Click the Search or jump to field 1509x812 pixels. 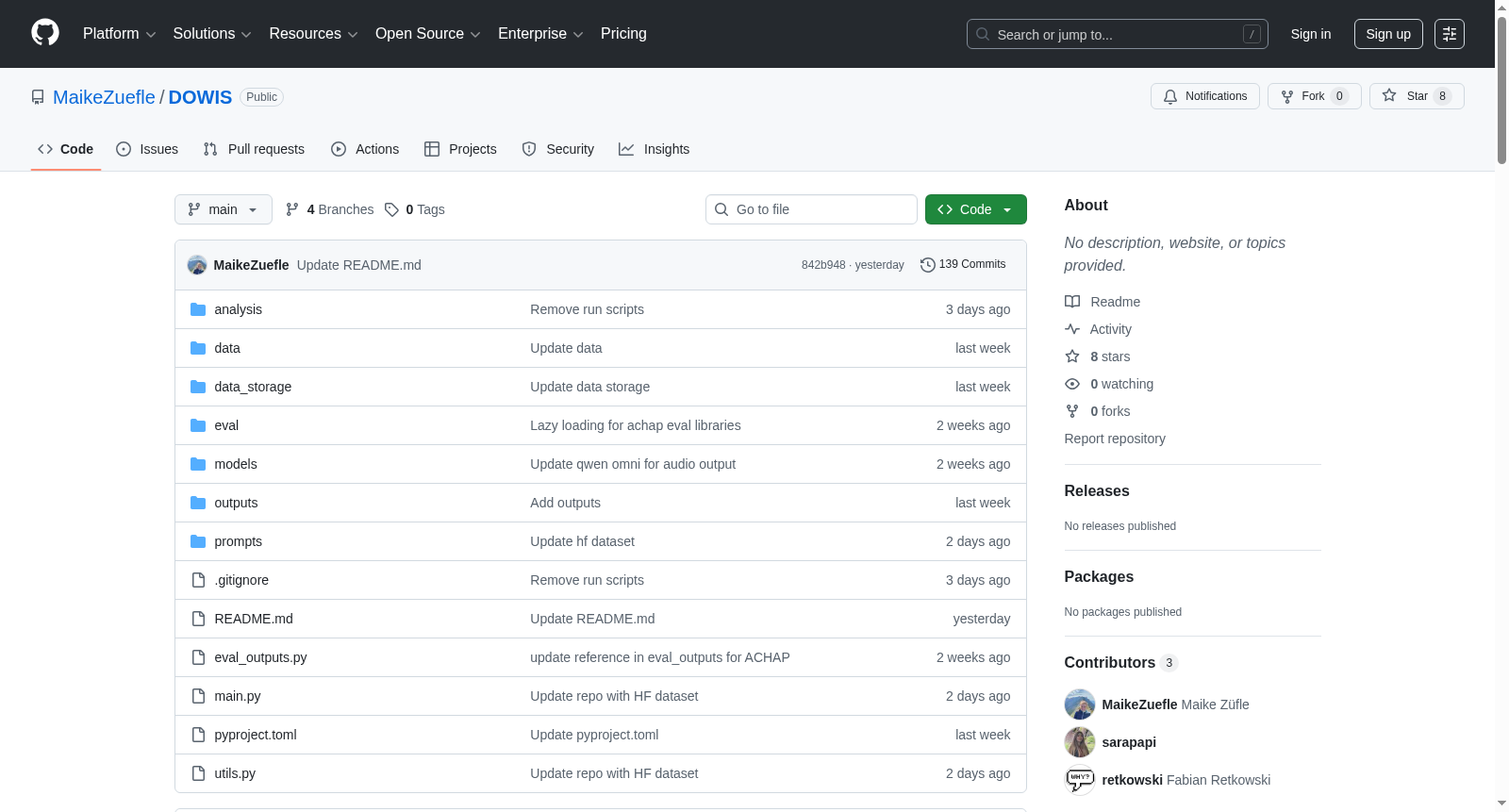[x=1118, y=34]
